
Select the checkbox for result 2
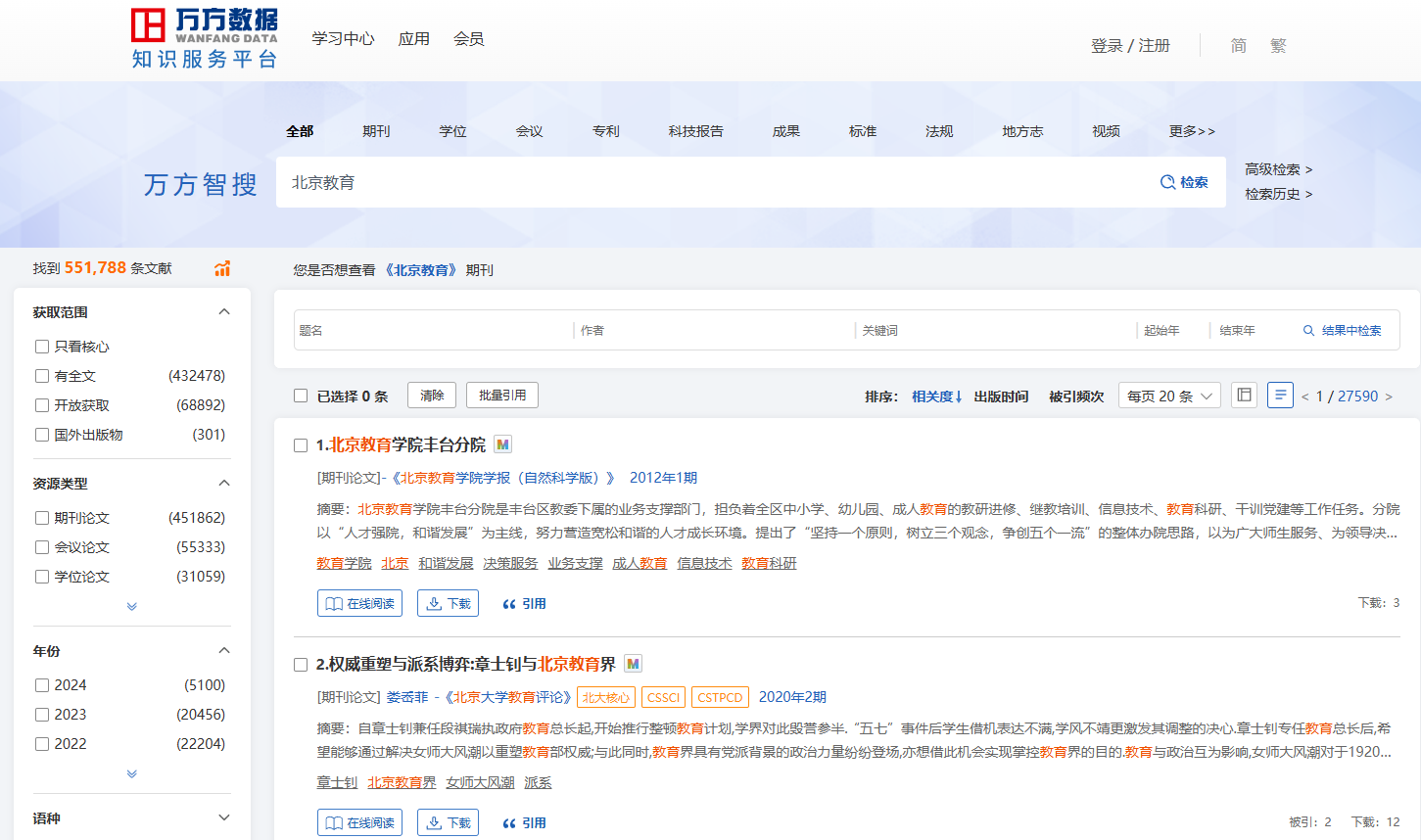(301, 665)
